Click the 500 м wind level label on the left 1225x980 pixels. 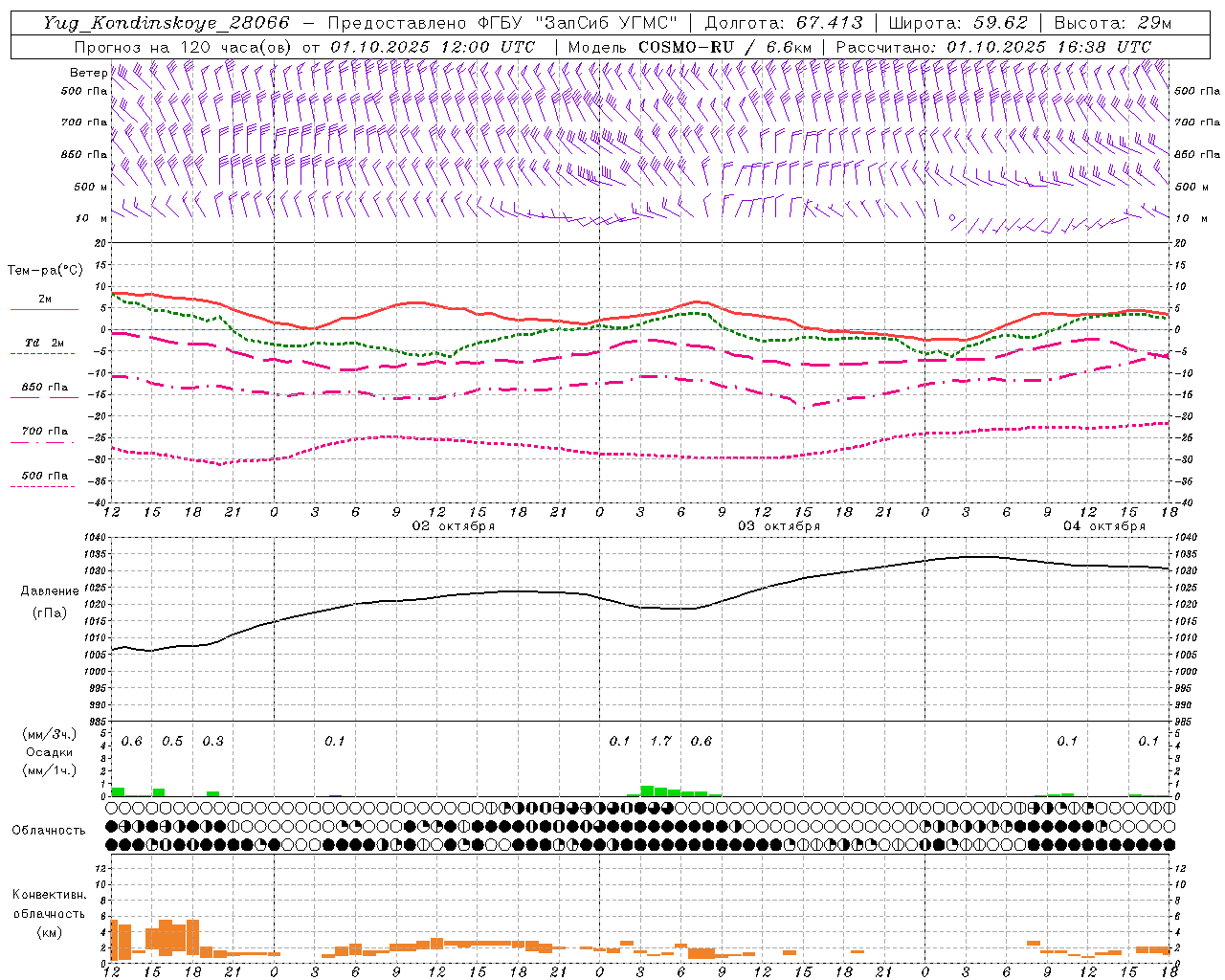point(91,187)
